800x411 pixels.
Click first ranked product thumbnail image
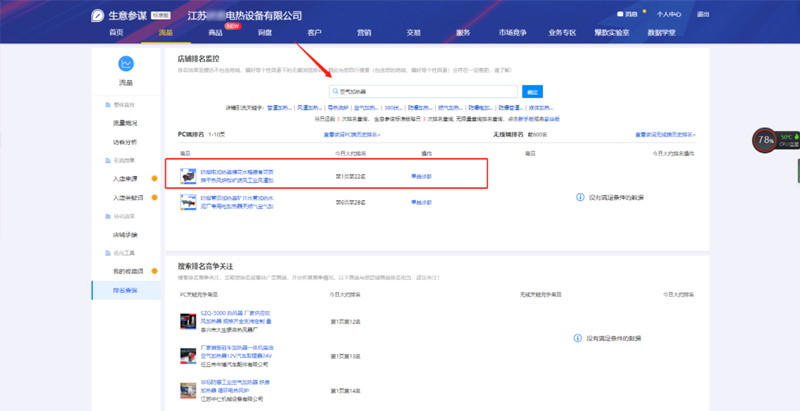point(187,175)
